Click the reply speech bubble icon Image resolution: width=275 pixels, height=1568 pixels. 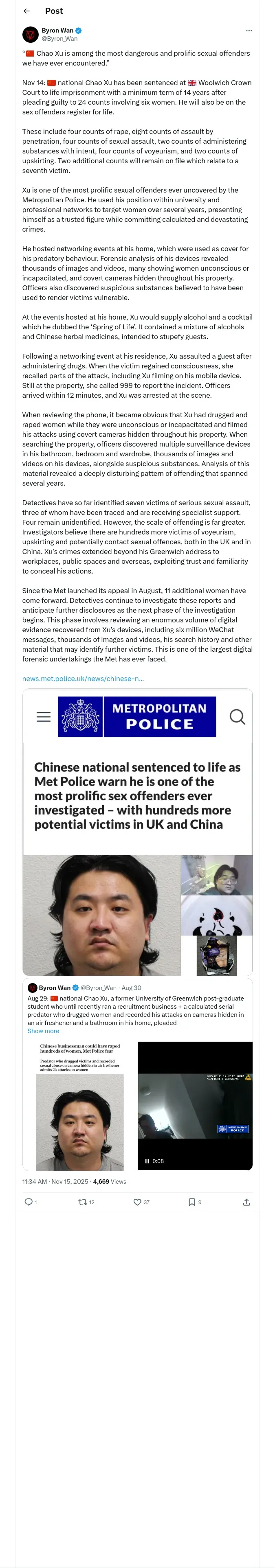[x=28, y=1202]
